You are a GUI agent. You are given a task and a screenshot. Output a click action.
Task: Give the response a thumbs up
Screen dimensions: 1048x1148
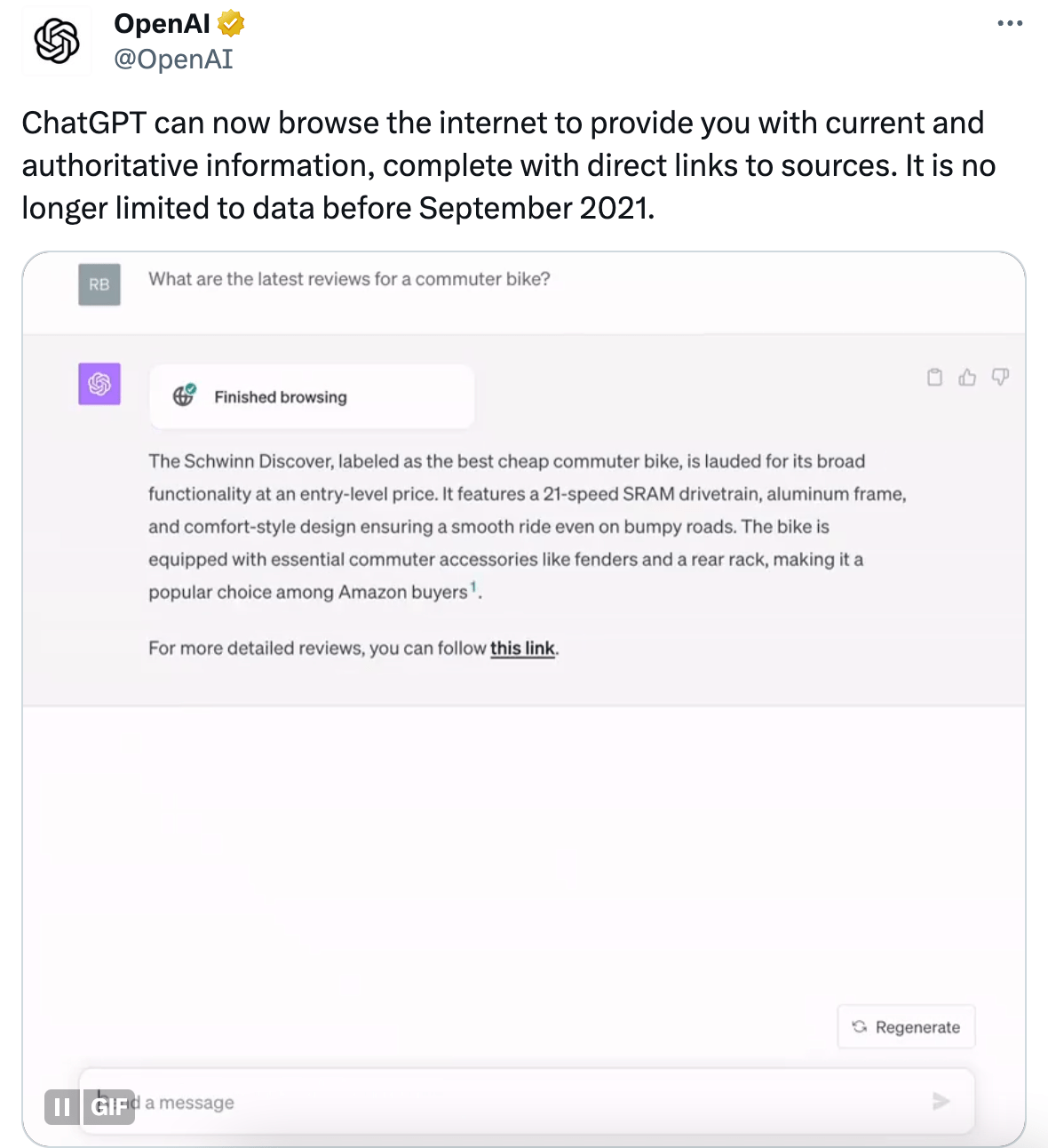pyautogui.click(x=967, y=377)
